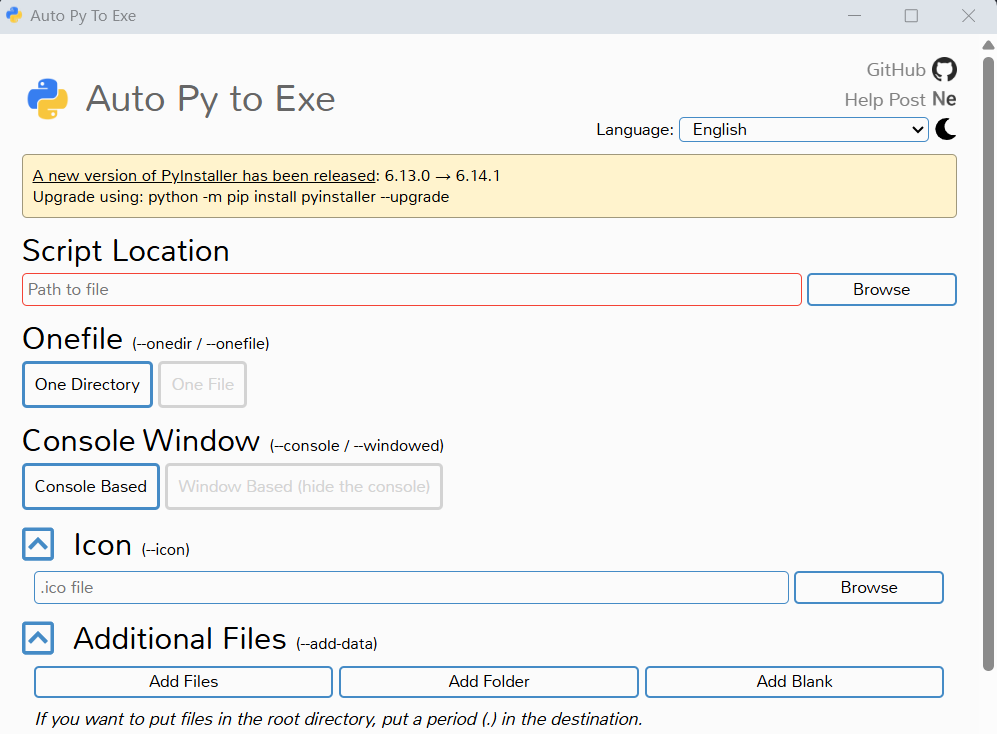
Task: Open the new PyInstaller version release link
Action: pyautogui.click(x=204, y=176)
